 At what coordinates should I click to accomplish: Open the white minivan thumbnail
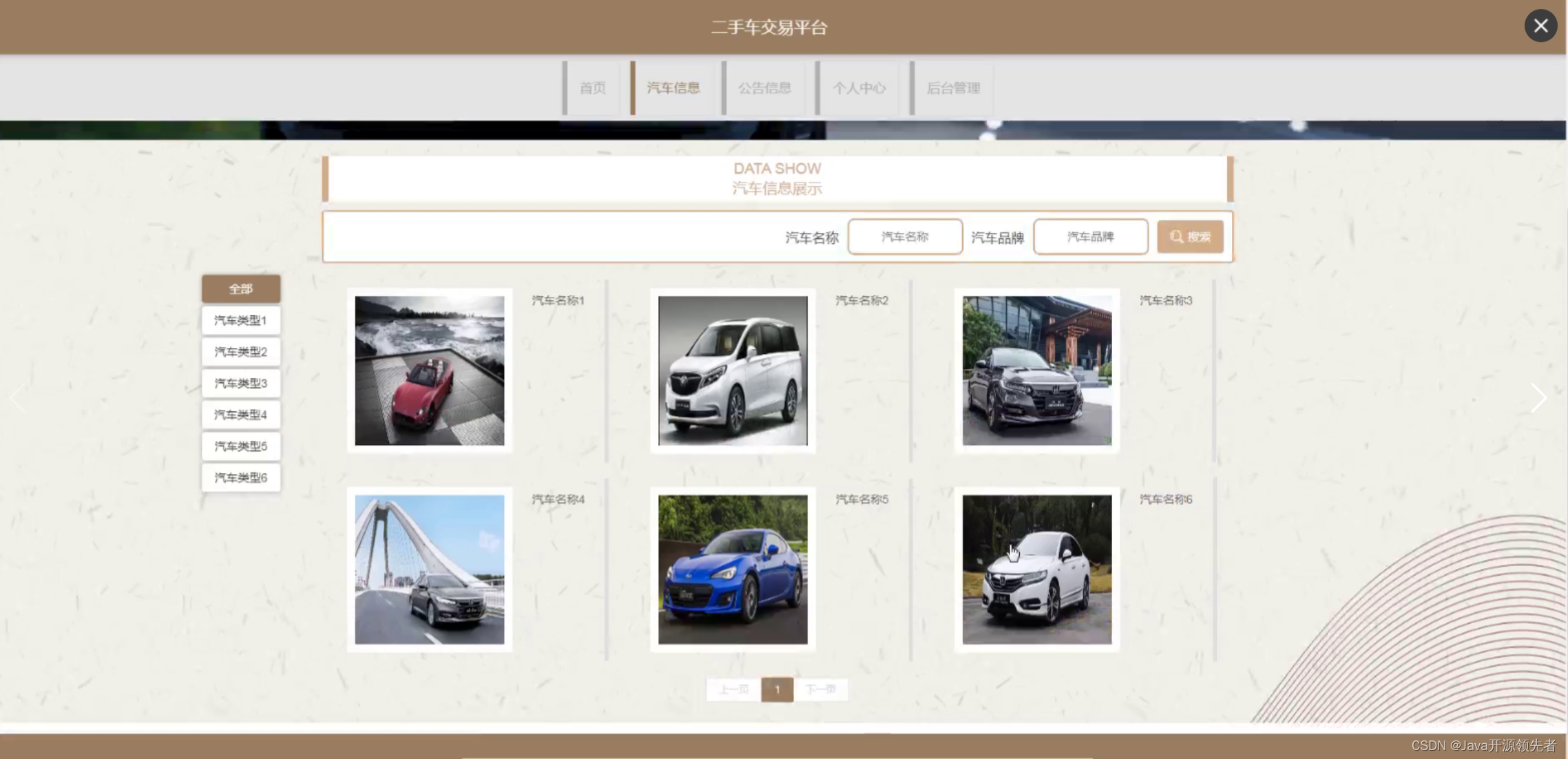(x=733, y=371)
